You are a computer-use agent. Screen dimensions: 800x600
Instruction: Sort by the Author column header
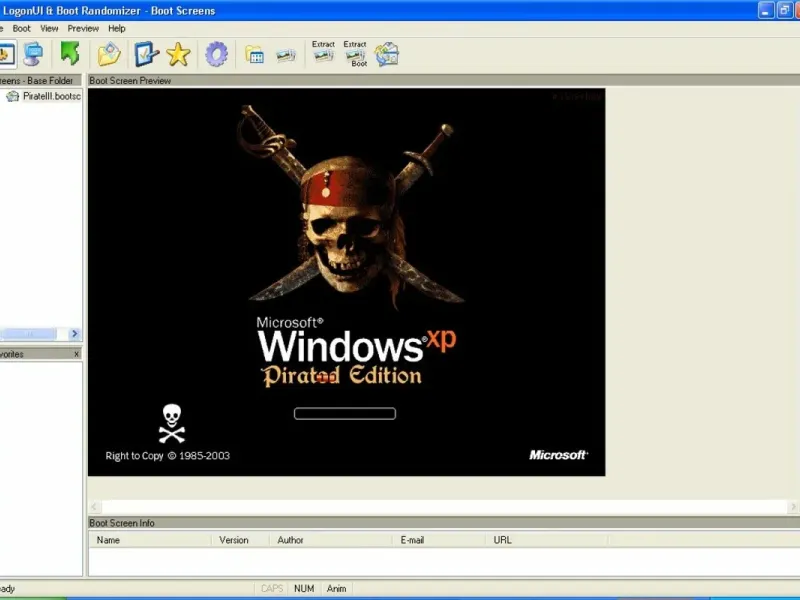290,540
